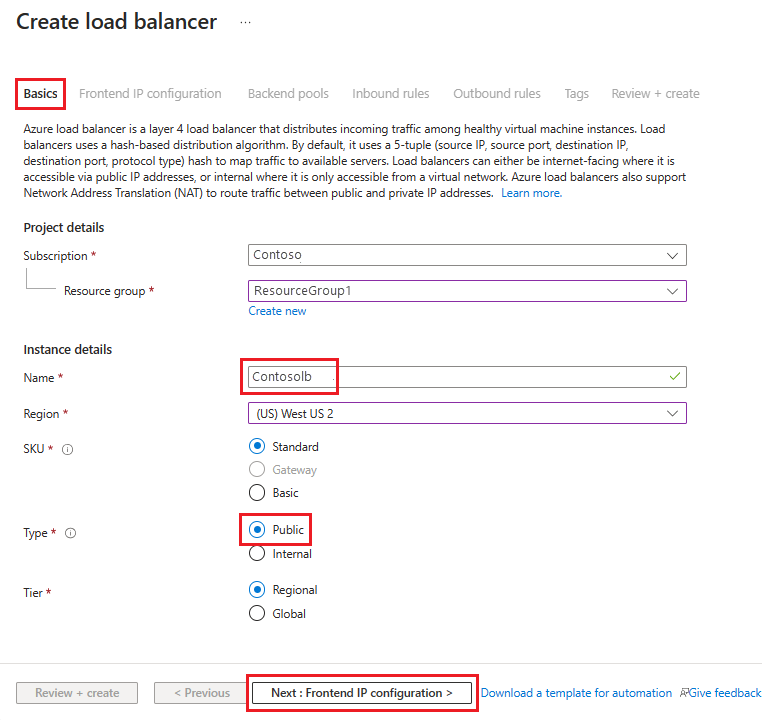Open the Inbound rules tab
The image size is (762, 720).
pyautogui.click(x=391, y=93)
